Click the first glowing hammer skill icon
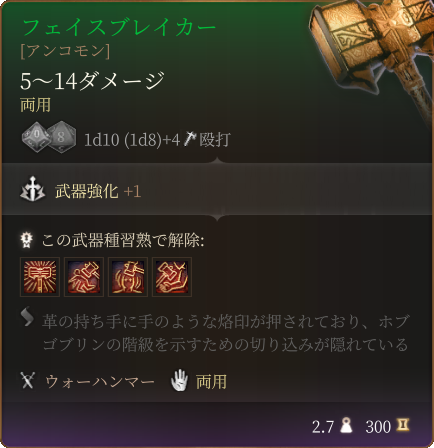Image resolution: width=434 pixels, height=448 pixels. click(40, 277)
